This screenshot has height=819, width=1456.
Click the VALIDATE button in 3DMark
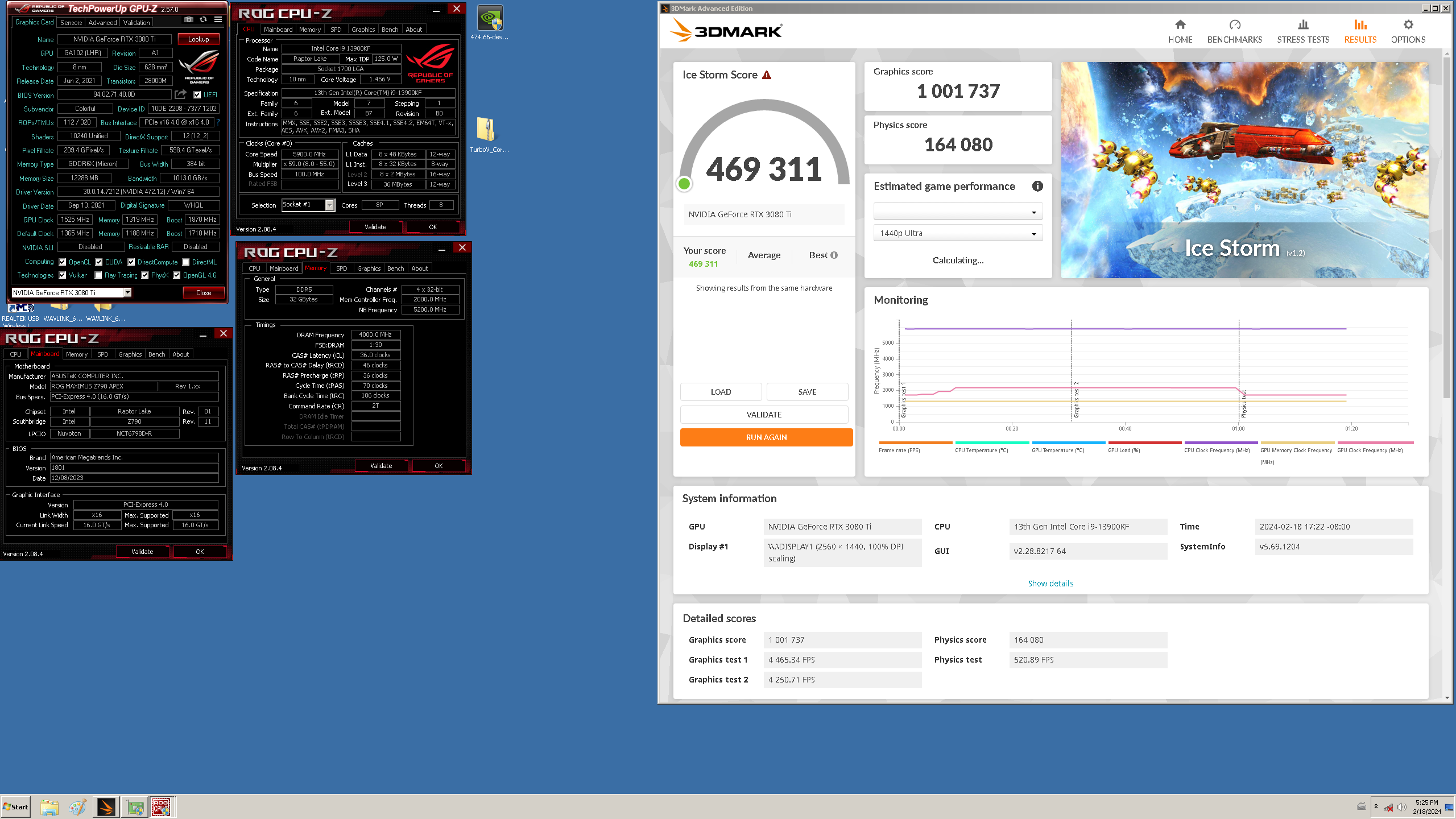pos(764,415)
